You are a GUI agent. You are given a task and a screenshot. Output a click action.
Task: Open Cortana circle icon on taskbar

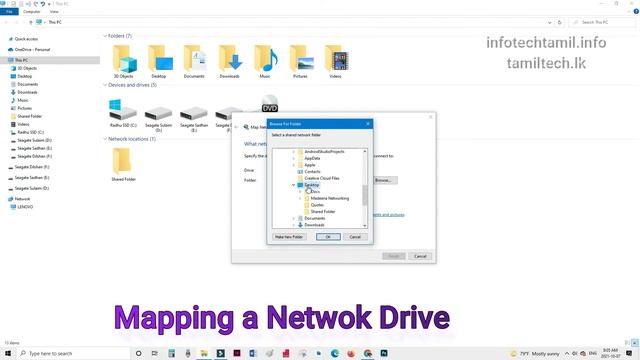pyautogui.click(x=138, y=353)
